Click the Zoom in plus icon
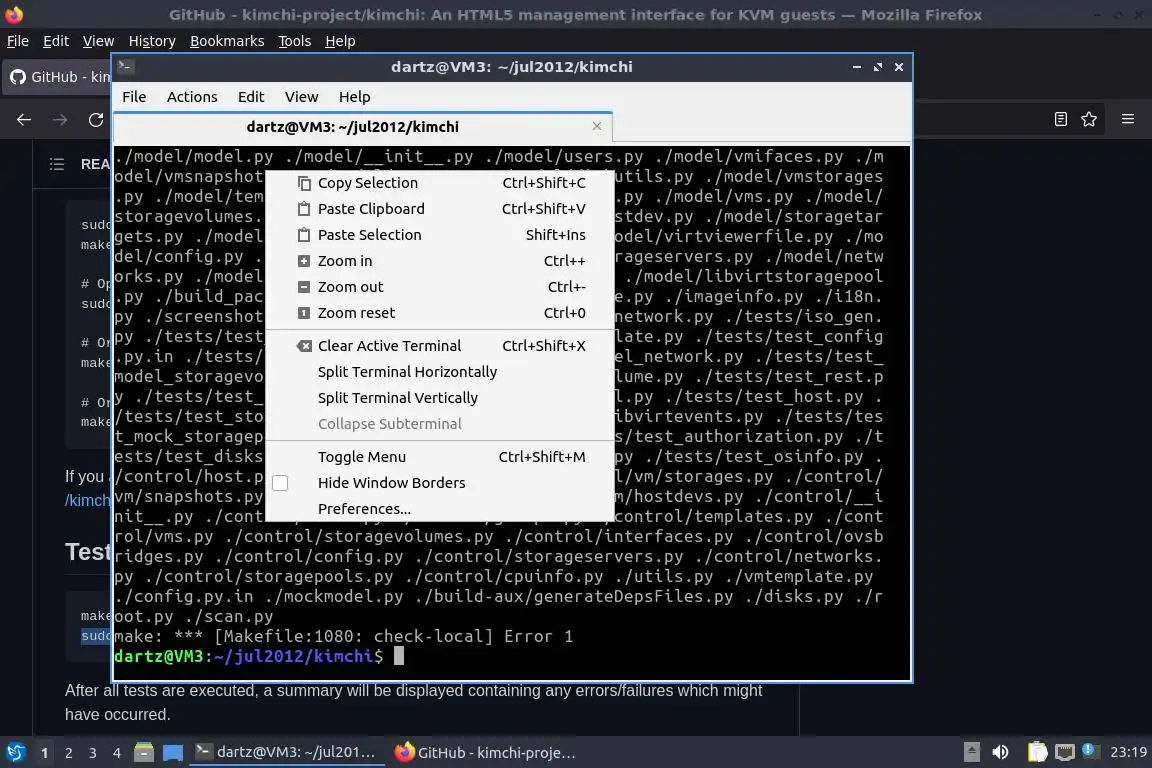Screen dimensions: 1152x768 pyautogui.click(x=303, y=261)
